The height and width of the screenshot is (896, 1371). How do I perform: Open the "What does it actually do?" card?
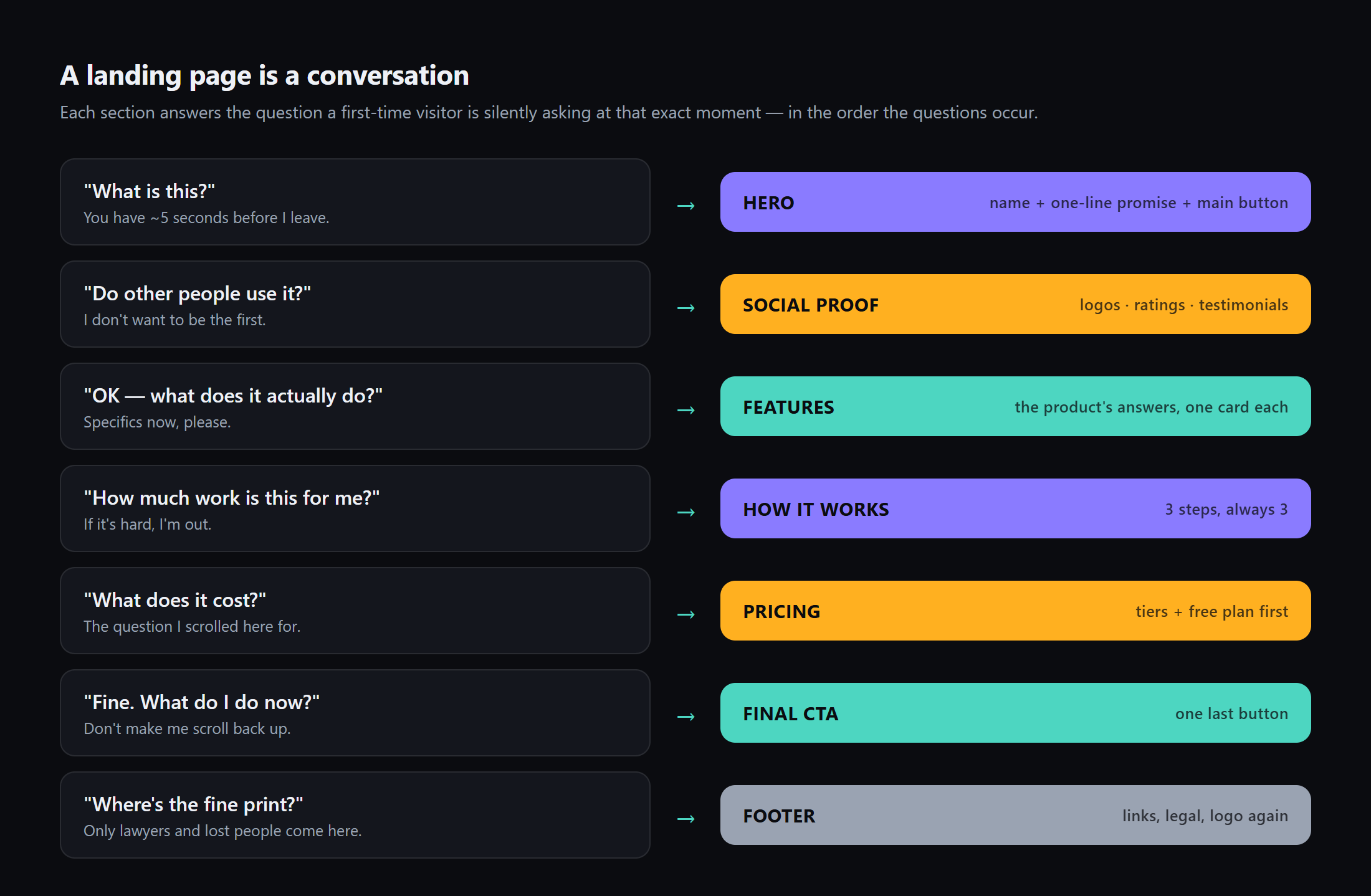355,406
